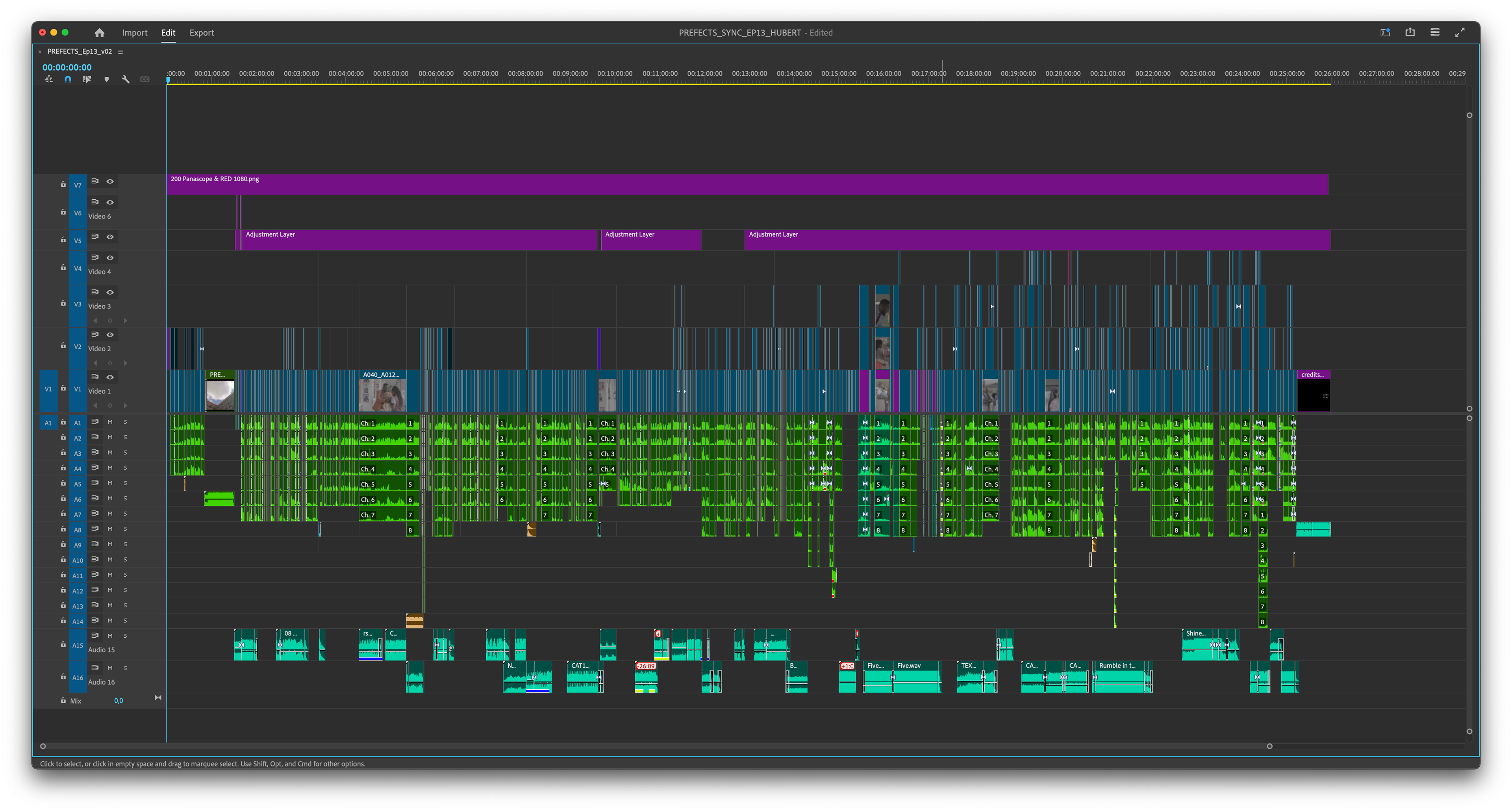1512x811 pixels.
Task: Switch to the Export tab
Action: [x=201, y=33]
